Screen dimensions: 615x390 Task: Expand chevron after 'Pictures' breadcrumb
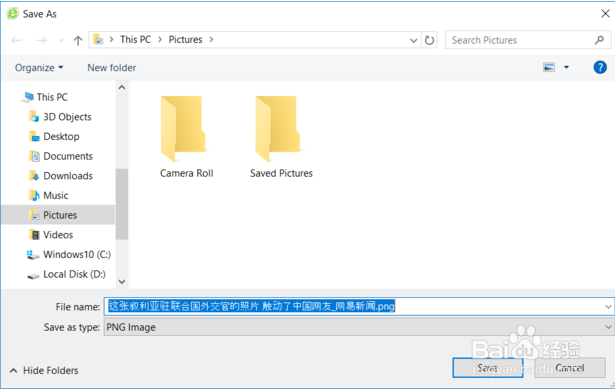coord(211,40)
